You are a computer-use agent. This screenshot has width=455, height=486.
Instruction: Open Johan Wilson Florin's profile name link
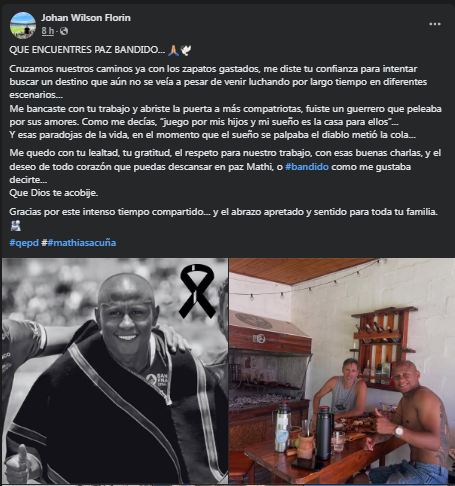tap(86, 18)
